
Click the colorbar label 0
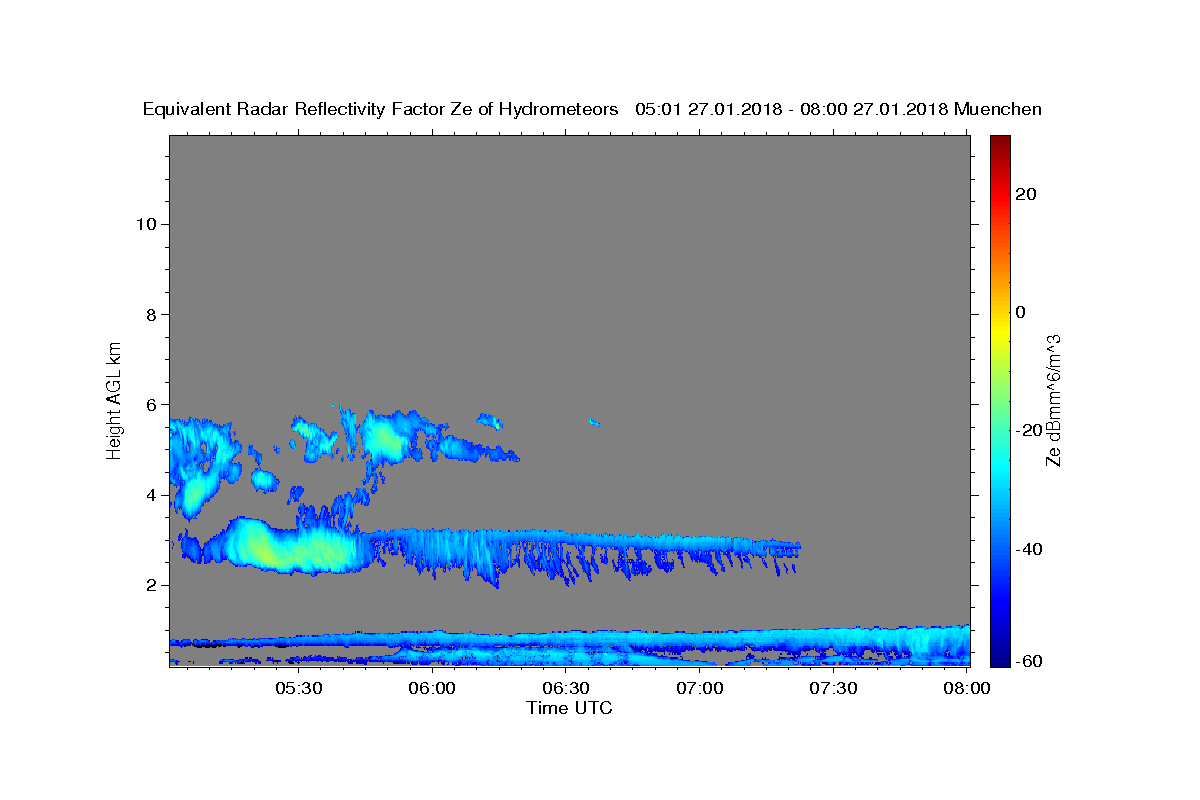coord(1021,312)
